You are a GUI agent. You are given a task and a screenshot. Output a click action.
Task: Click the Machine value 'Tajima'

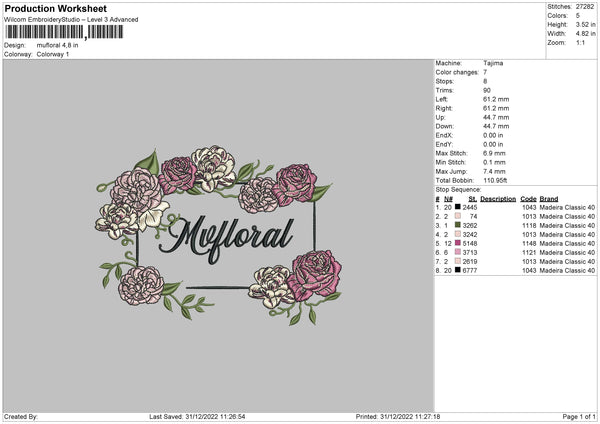pos(493,63)
